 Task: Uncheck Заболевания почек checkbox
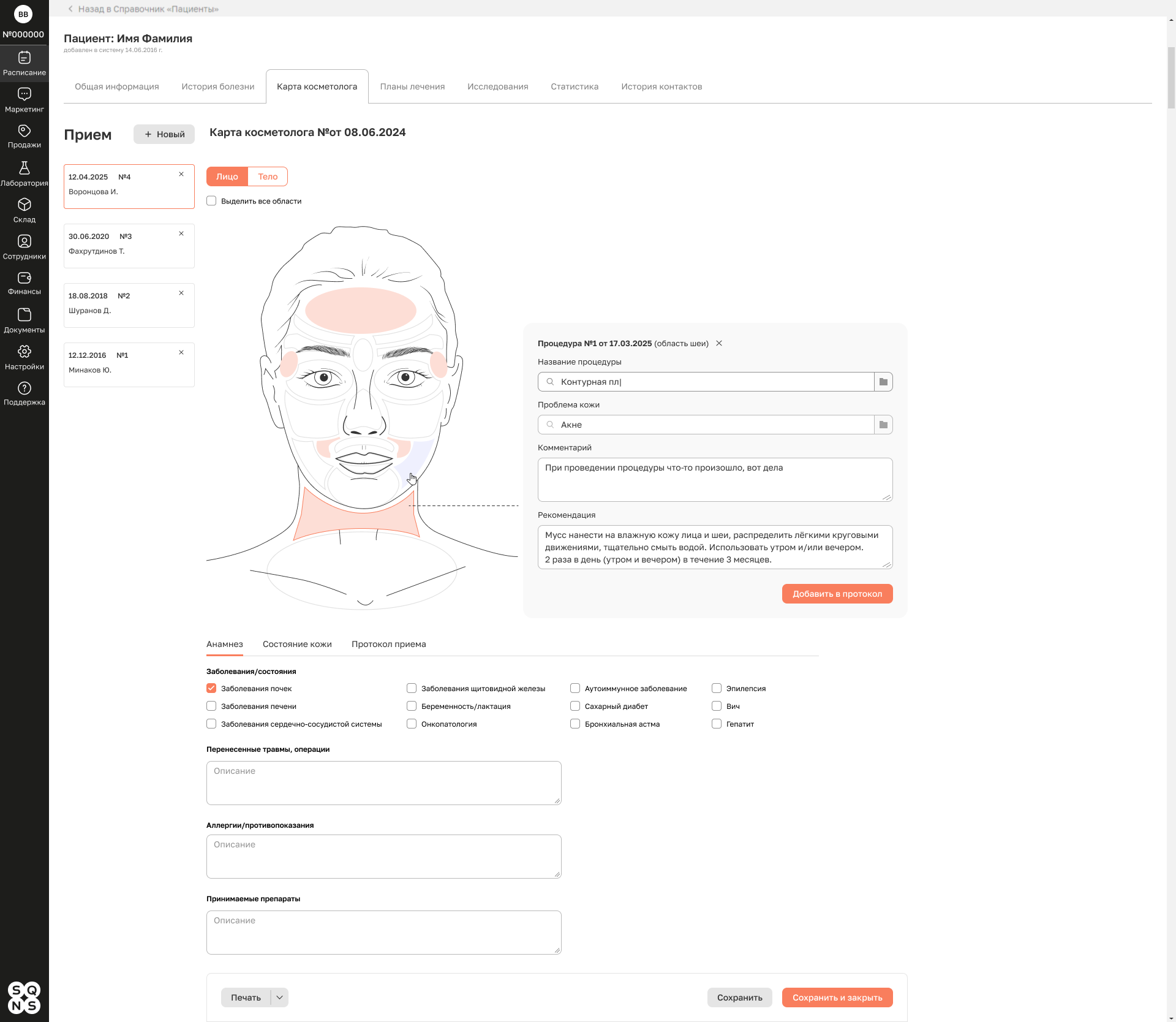click(x=211, y=688)
